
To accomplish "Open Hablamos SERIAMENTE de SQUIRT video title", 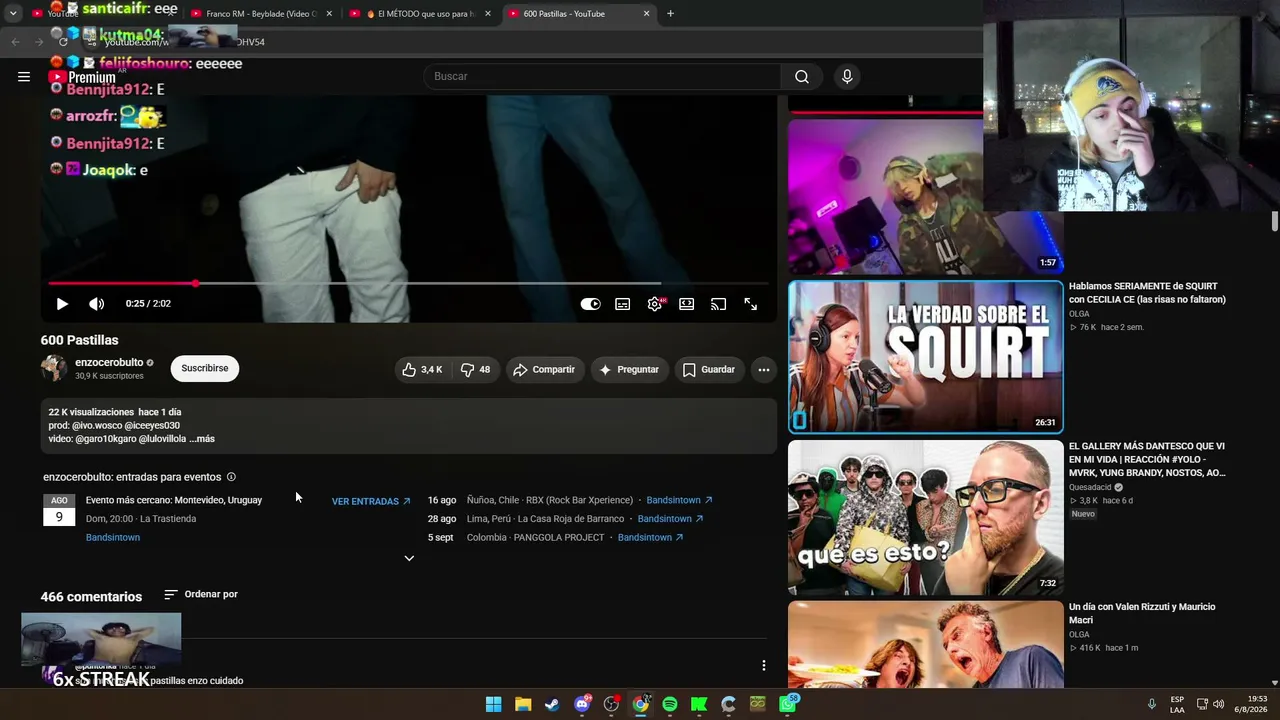I will (1147, 293).
